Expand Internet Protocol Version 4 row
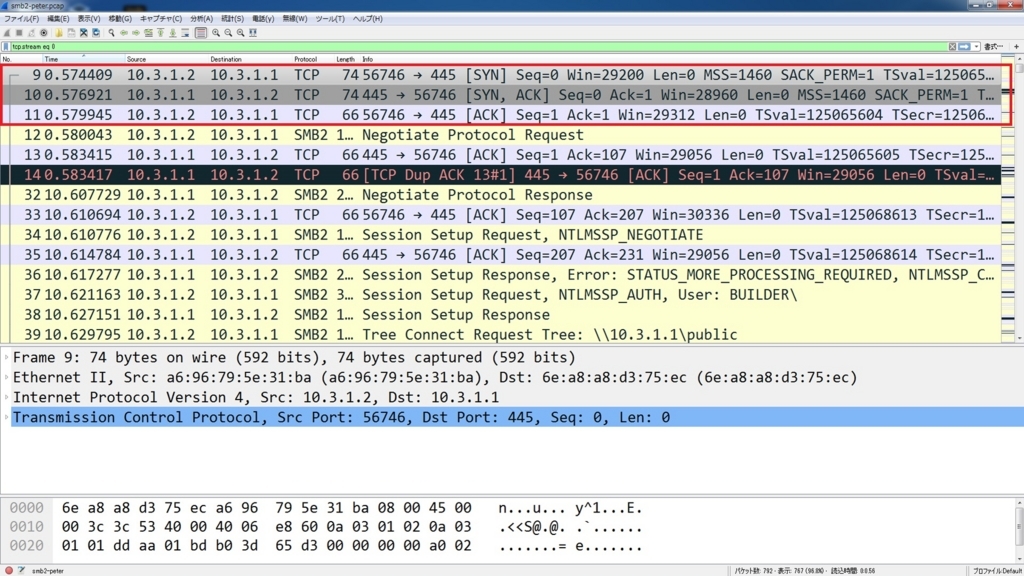The height and width of the screenshot is (576, 1024). 7,397
